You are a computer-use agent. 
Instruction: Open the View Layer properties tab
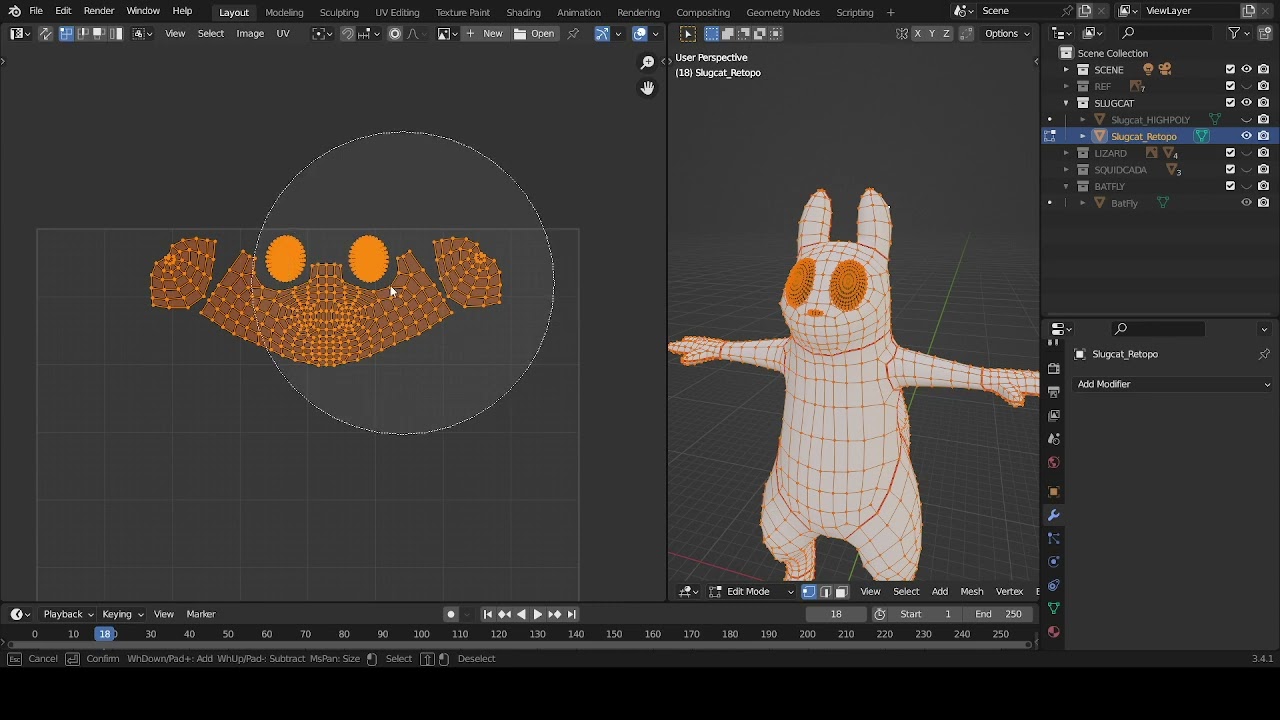(1053, 415)
